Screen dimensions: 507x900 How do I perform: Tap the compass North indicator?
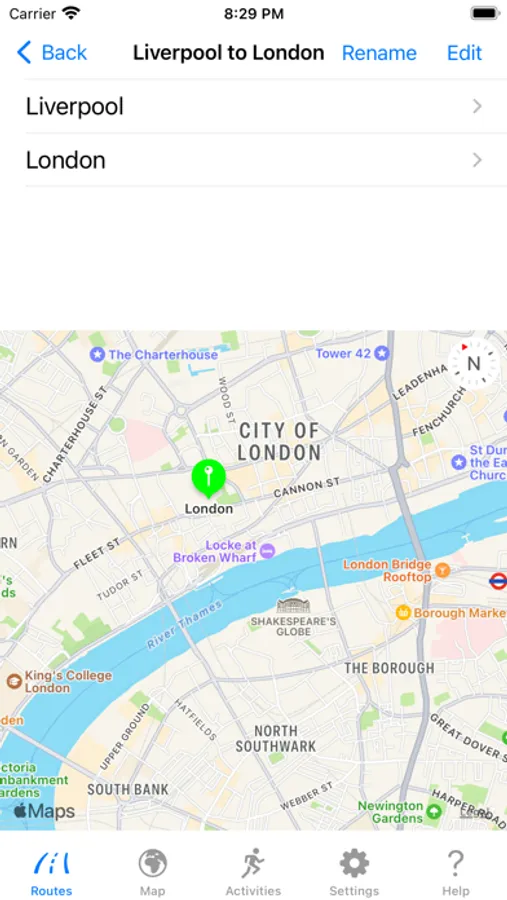tap(473, 363)
